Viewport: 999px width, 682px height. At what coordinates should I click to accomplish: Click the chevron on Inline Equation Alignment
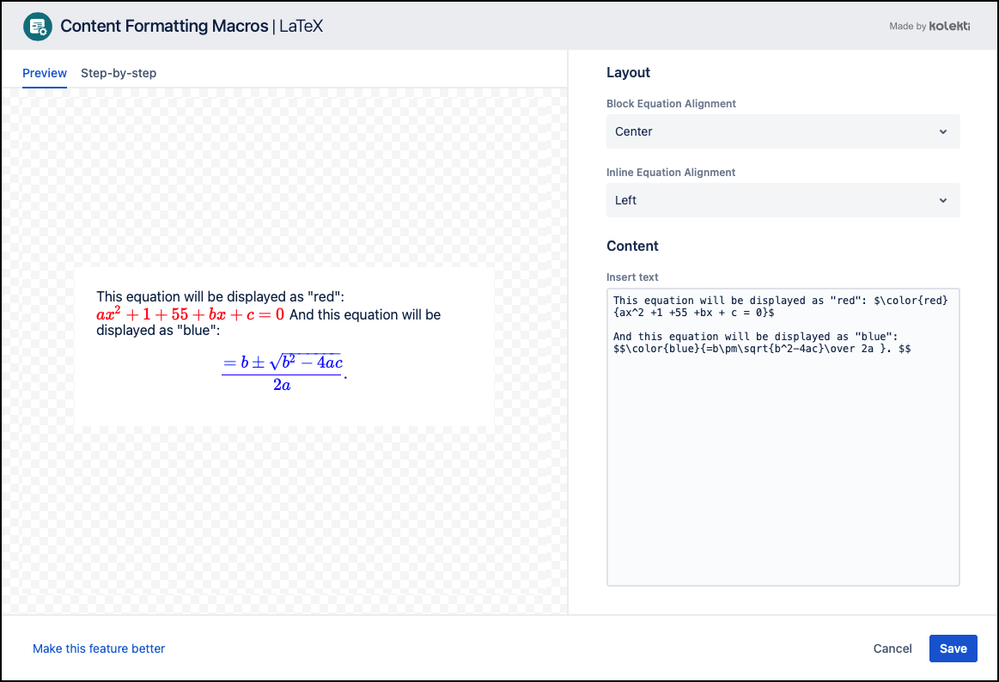(941, 200)
